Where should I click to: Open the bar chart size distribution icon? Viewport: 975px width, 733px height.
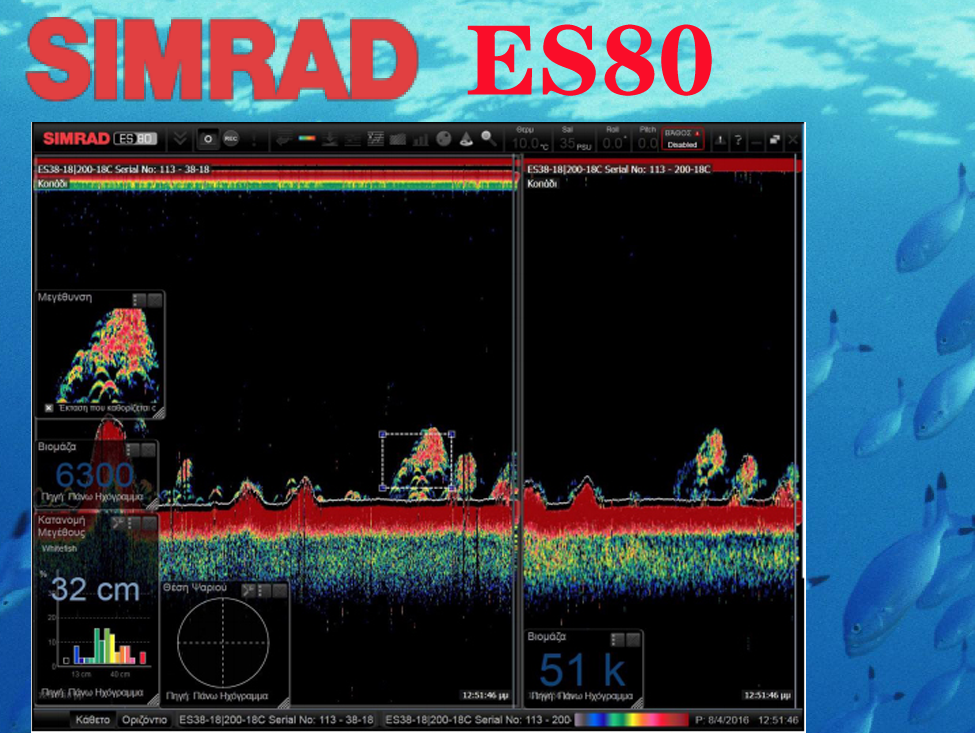[421, 139]
